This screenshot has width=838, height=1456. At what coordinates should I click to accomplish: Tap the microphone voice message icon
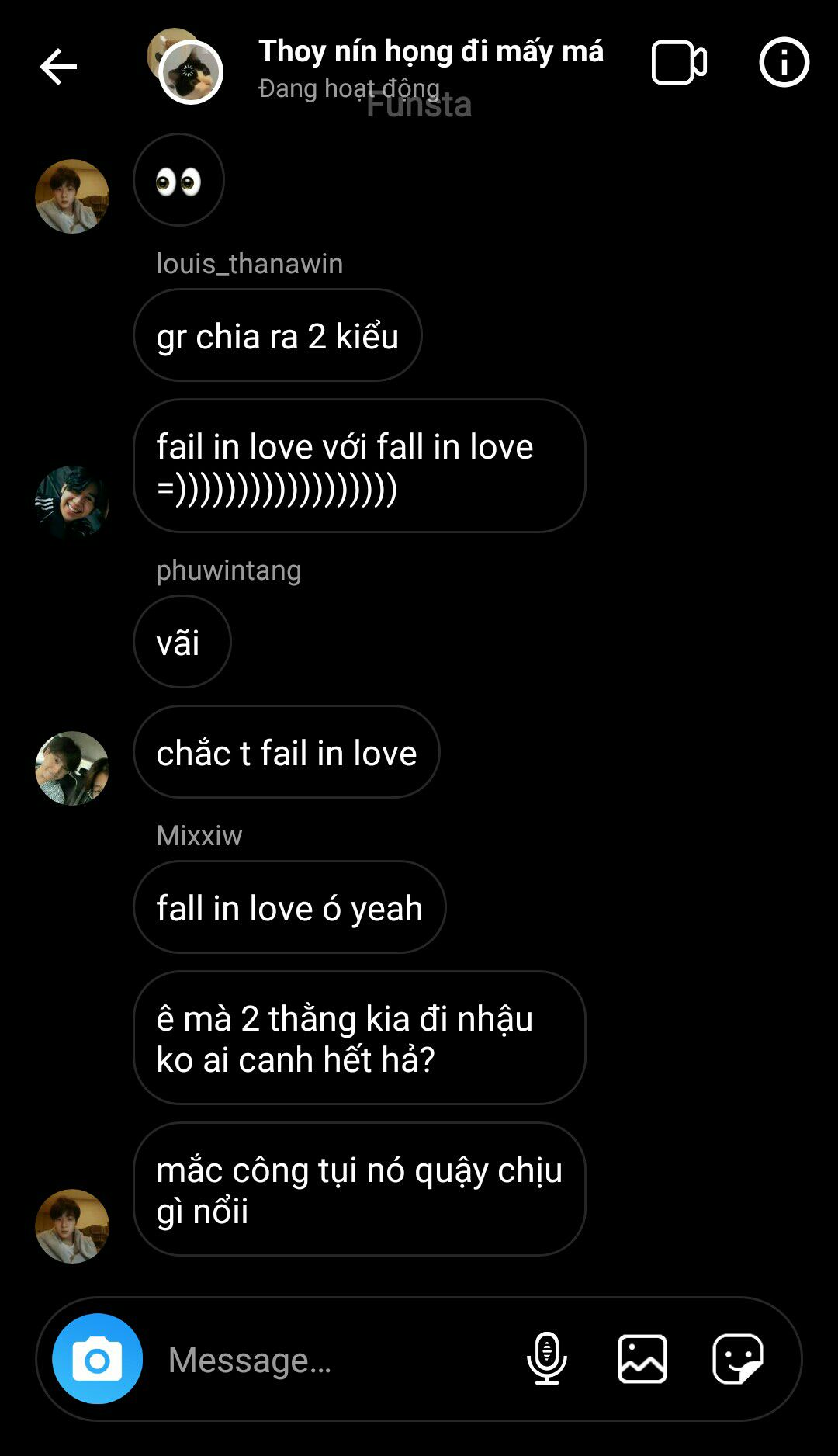547,1358
